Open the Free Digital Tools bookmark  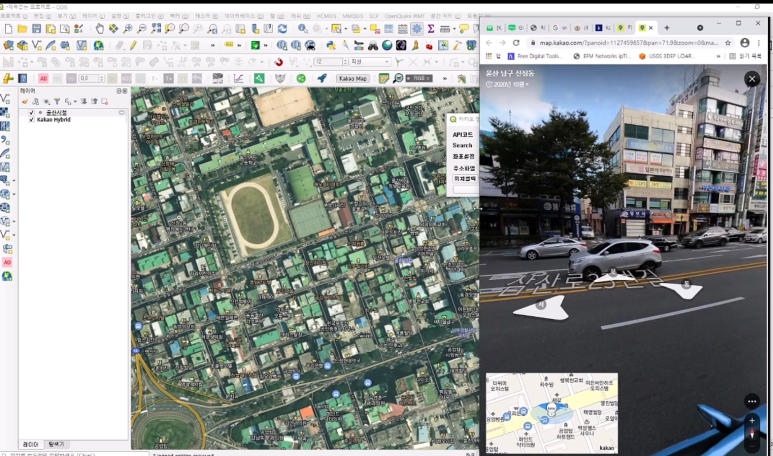click(x=533, y=56)
